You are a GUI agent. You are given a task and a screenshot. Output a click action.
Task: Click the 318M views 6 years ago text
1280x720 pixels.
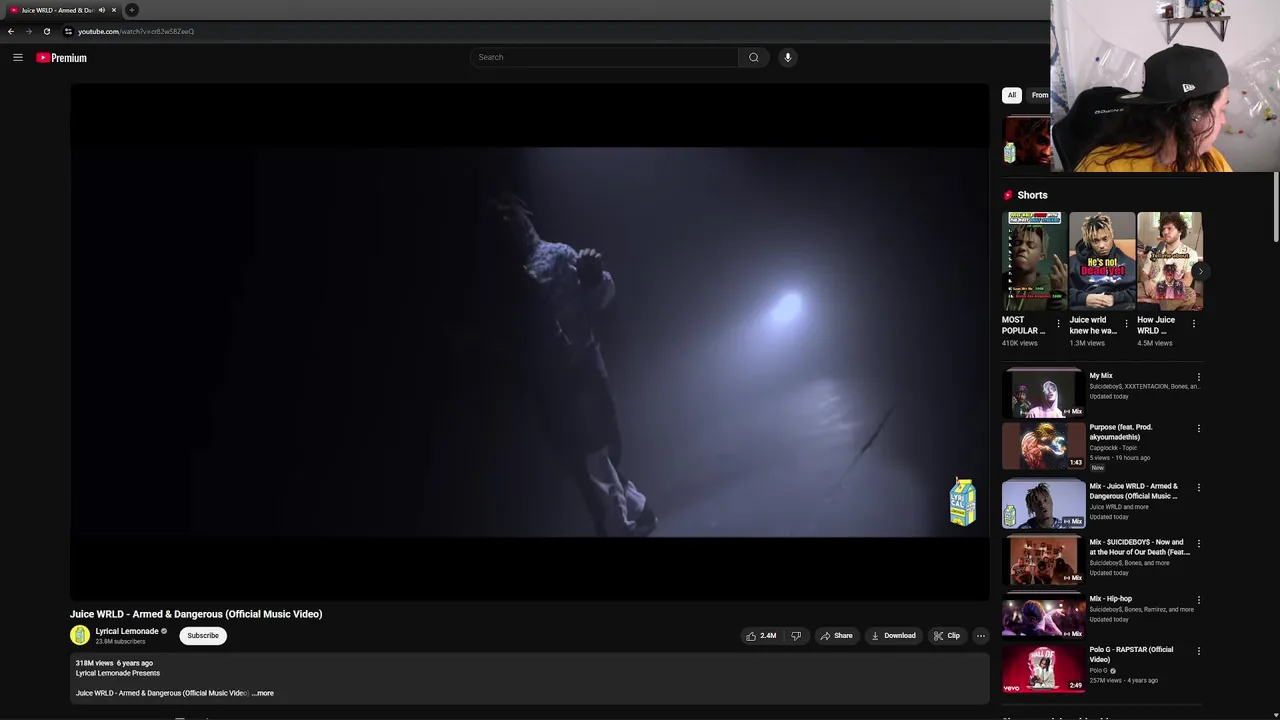pyautogui.click(x=114, y=663)
